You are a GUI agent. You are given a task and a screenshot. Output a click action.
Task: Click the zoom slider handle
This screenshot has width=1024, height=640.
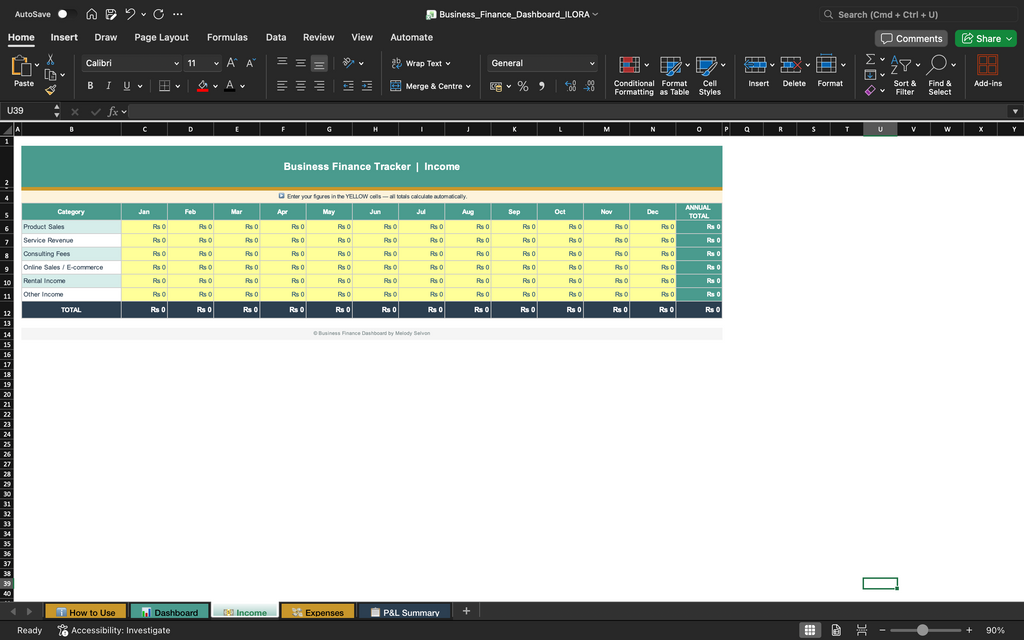(922, 630)
